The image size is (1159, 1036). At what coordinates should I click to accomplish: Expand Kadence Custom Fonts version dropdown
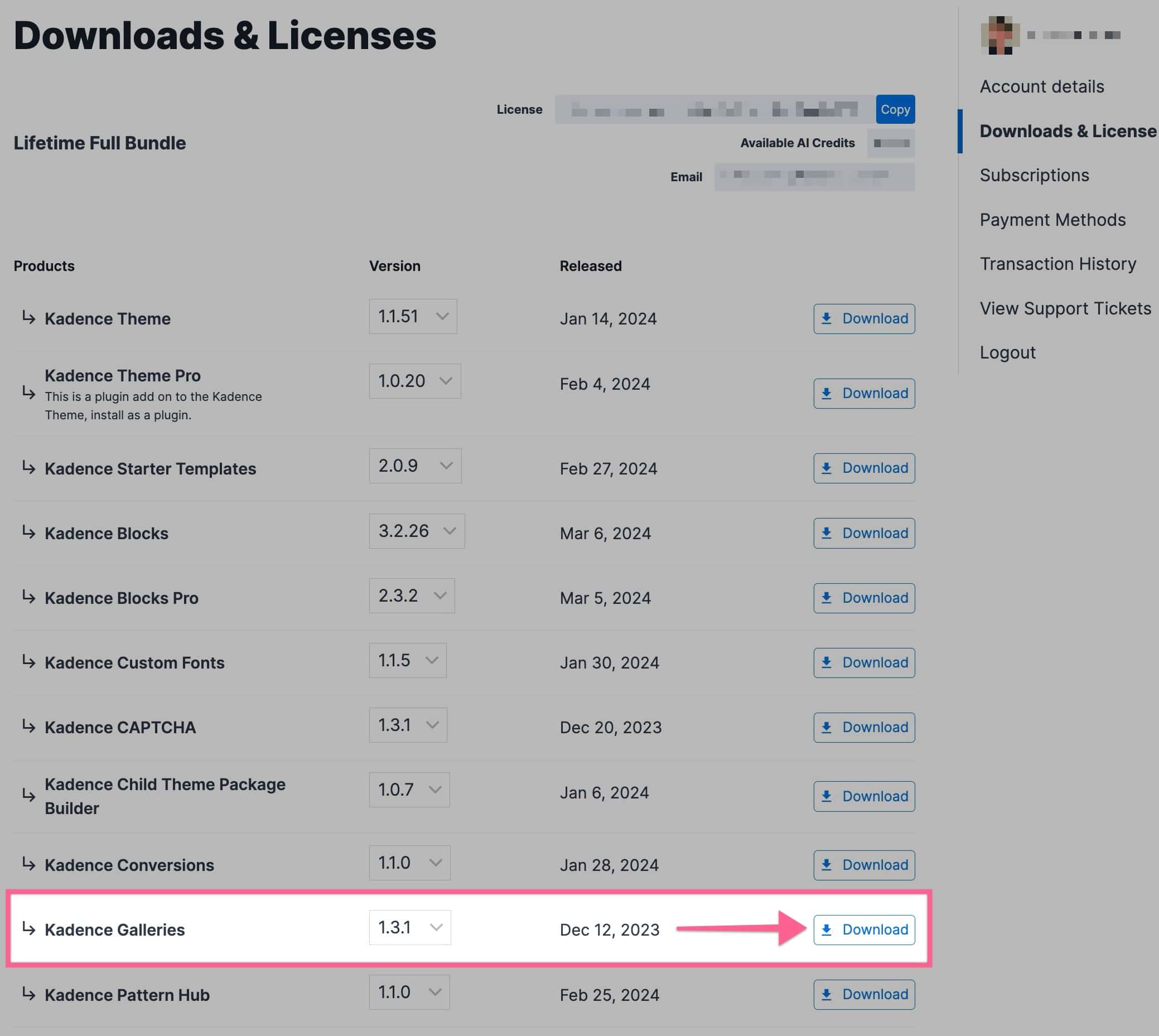408,660
